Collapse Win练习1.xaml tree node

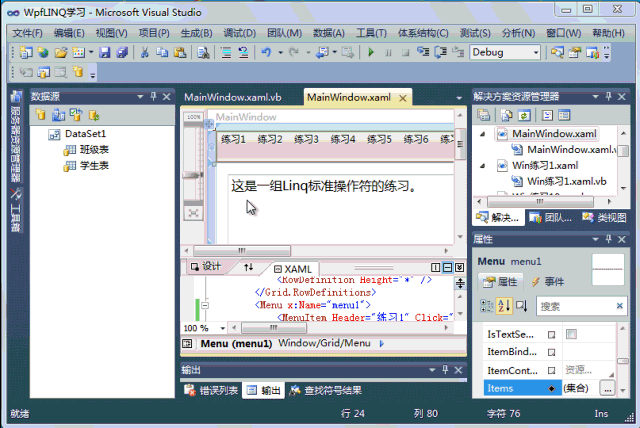483,166
